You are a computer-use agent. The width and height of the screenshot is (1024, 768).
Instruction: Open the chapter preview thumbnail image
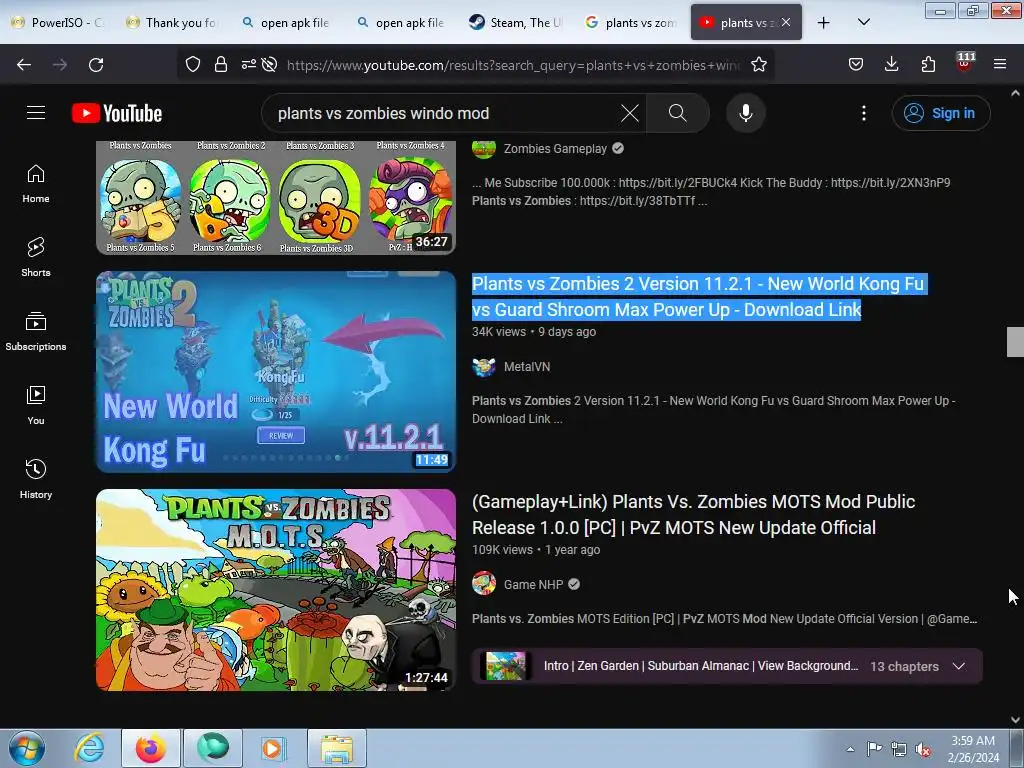click(505, 666)
